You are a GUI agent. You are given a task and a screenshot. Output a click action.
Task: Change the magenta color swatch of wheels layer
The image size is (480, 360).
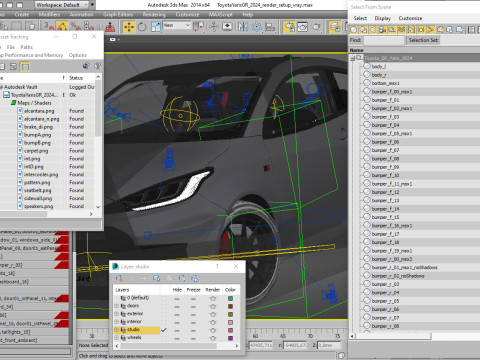point(230,338)
